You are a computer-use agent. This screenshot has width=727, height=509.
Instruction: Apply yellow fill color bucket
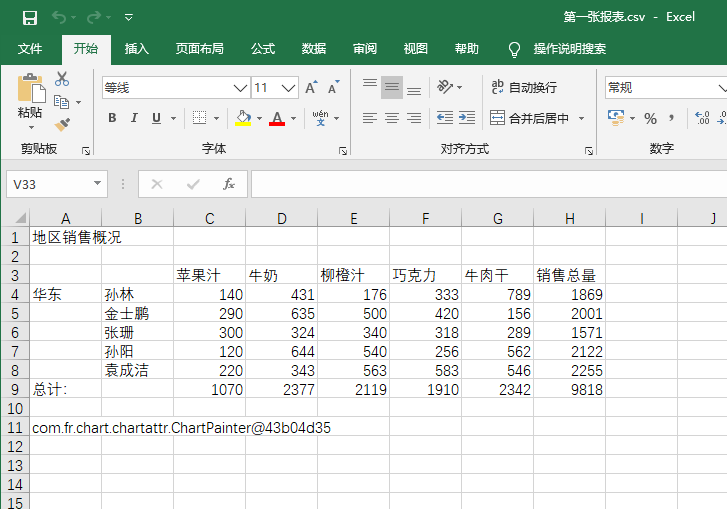(243, 118)
